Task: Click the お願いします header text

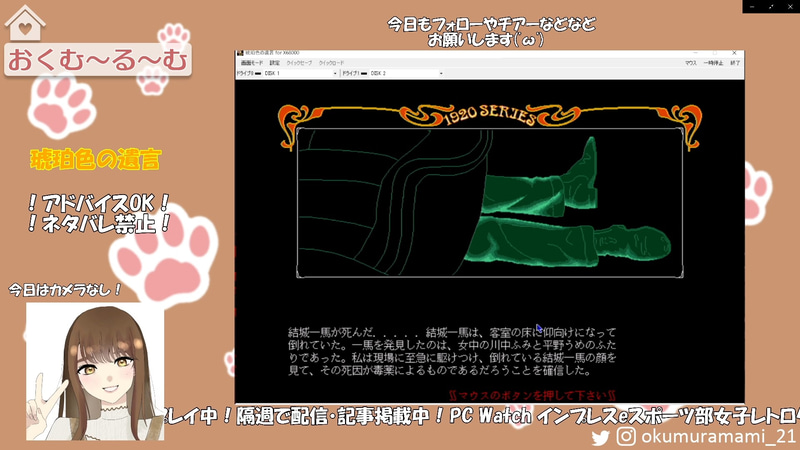Action: (x=486, y=40)
